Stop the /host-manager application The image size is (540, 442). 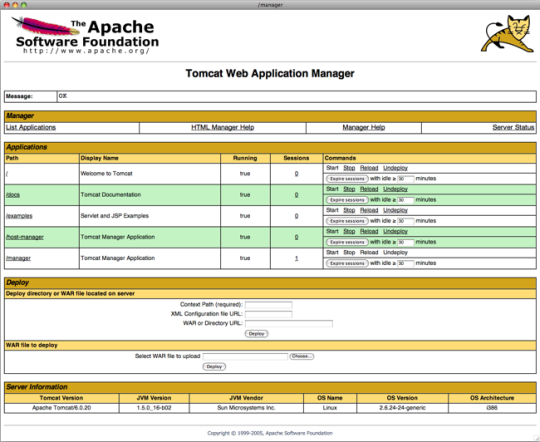tap(349, 231)
